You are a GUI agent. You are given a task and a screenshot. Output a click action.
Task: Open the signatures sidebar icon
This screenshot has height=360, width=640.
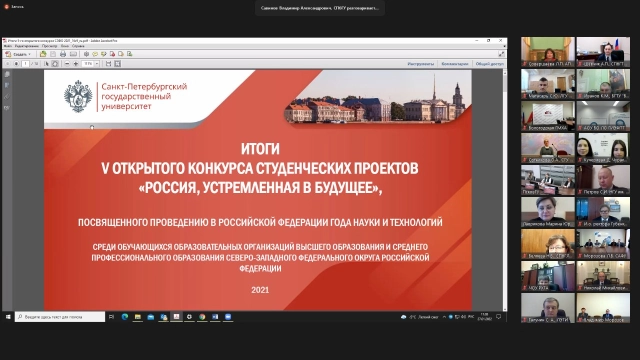point(7,108)
